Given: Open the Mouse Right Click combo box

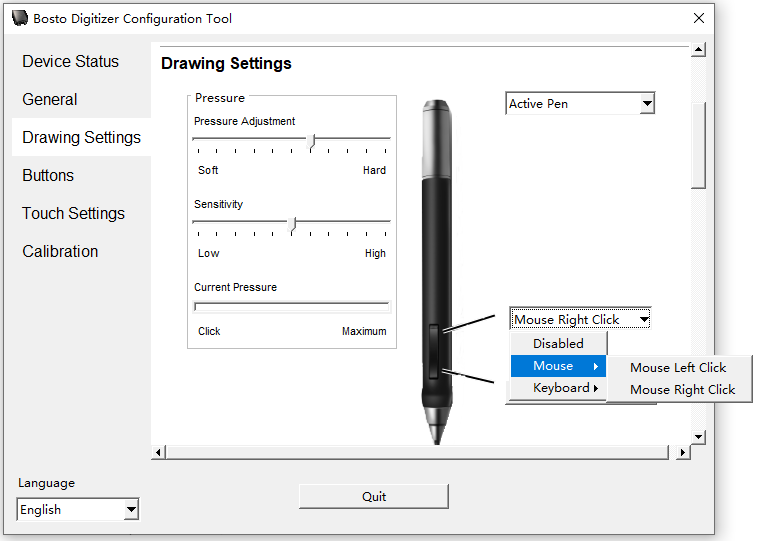Looking at the screenshot, I should 580,319.
